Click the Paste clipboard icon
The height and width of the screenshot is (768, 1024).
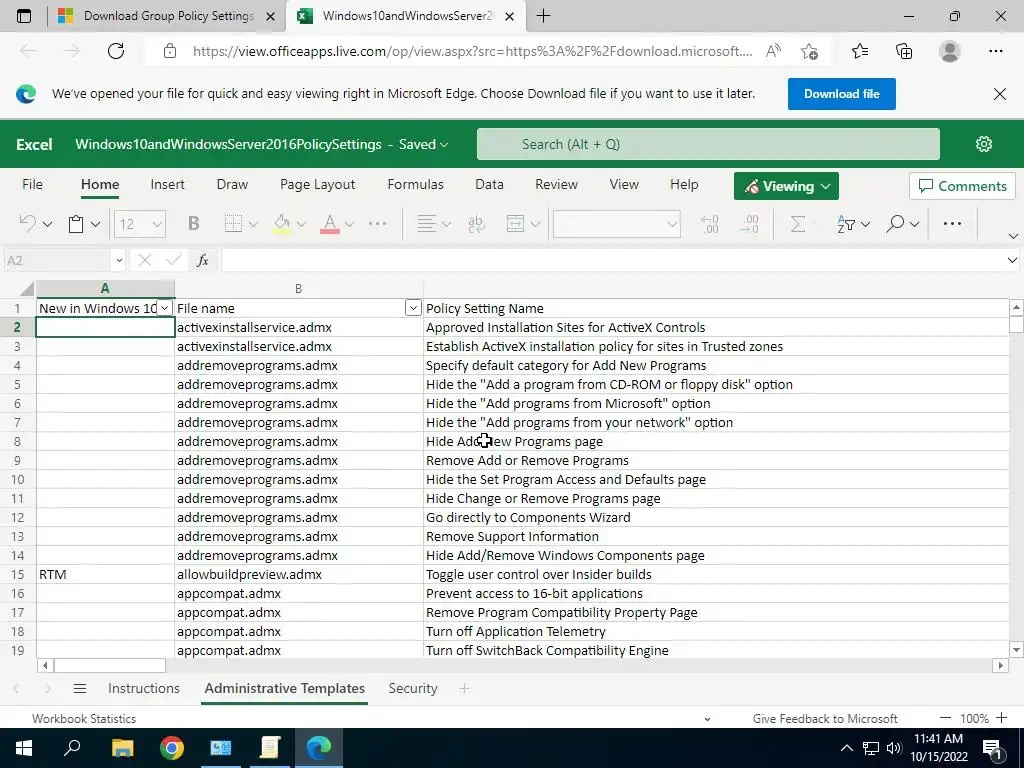[x=76, y=224]
